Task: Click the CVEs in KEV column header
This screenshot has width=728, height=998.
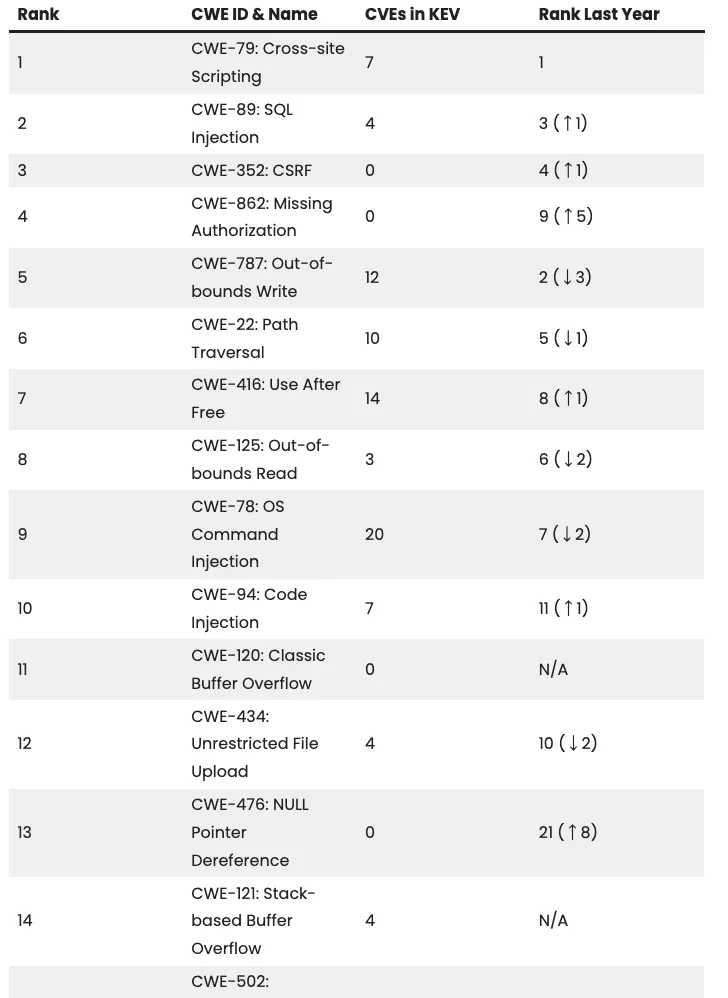Action: click(x=411, y=14)
